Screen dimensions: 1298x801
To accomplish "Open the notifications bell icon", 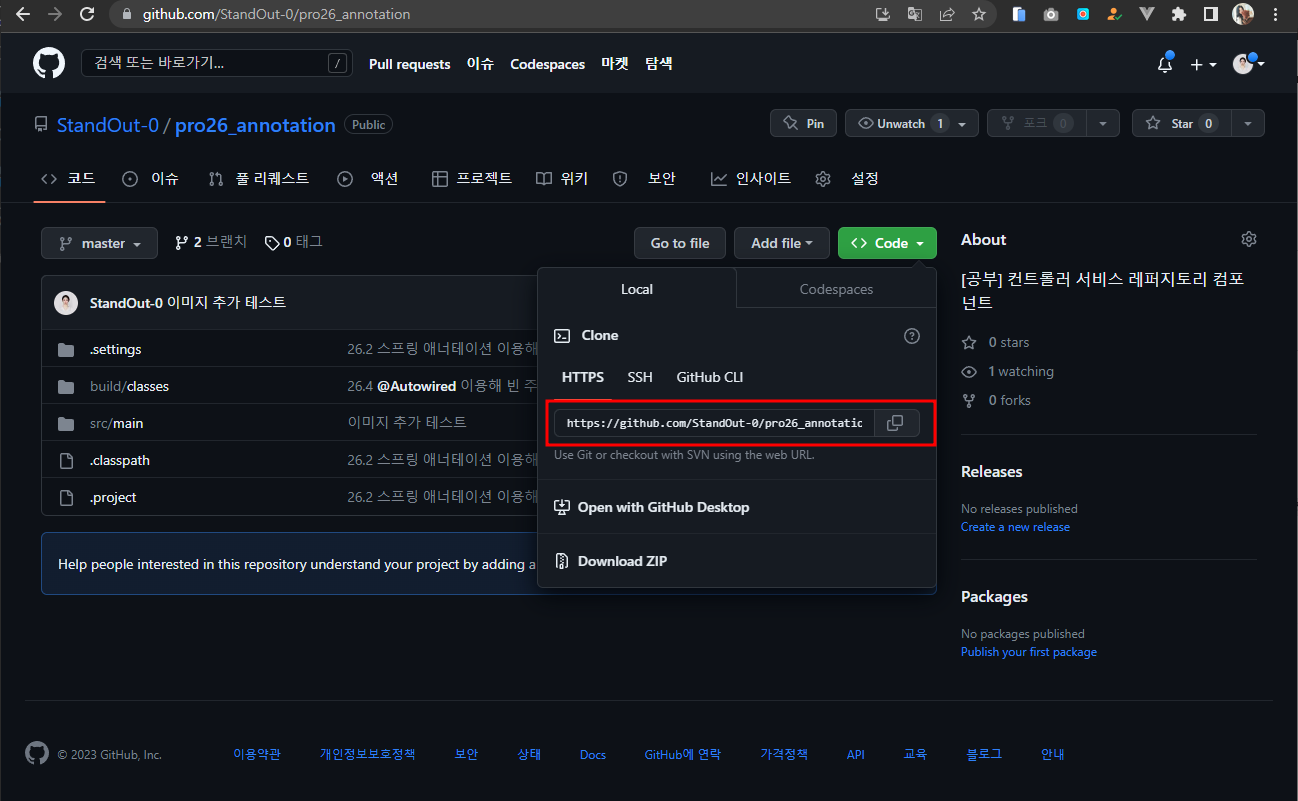I will 1165,64.
